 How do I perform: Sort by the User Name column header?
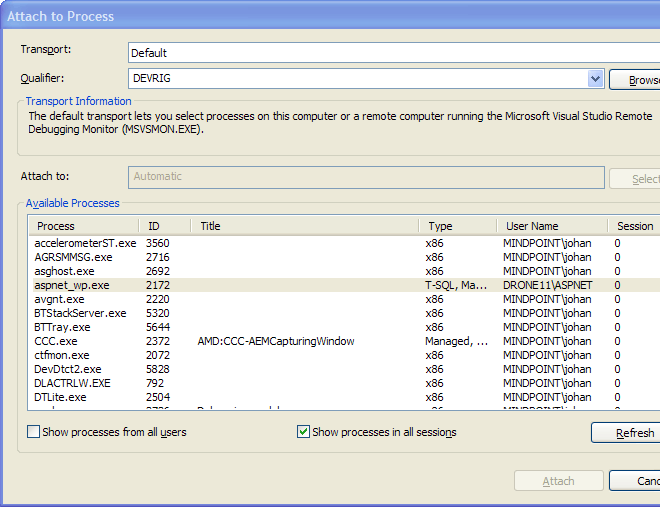[x=552, y=226]
